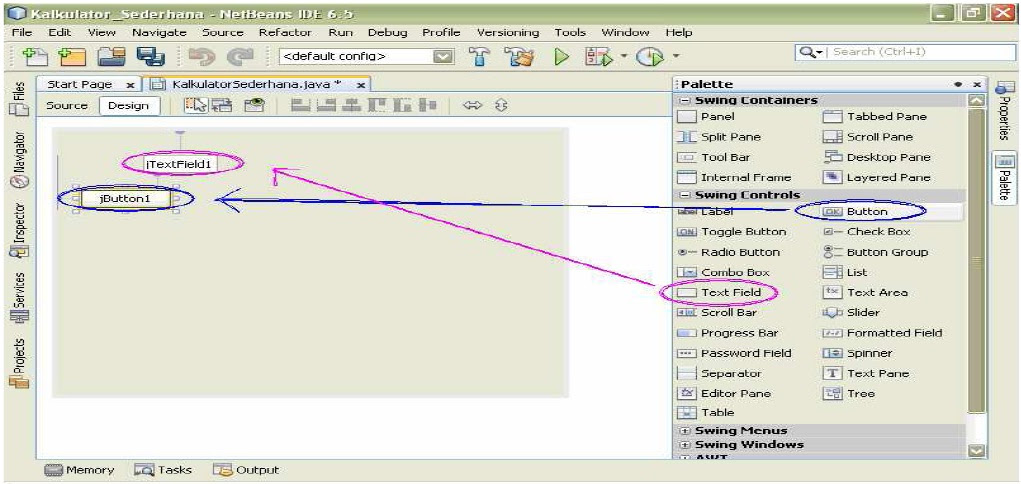Open the Navigate menu
1021x484 pixels.
(x=159, y=32)
